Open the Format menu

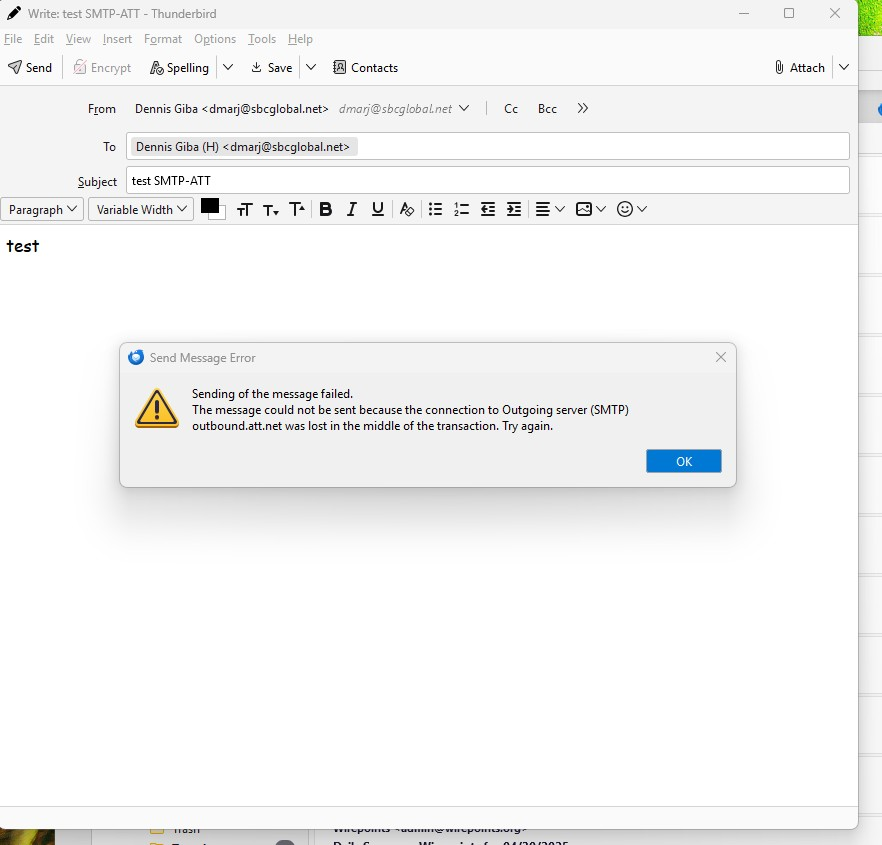pos(163,39)
